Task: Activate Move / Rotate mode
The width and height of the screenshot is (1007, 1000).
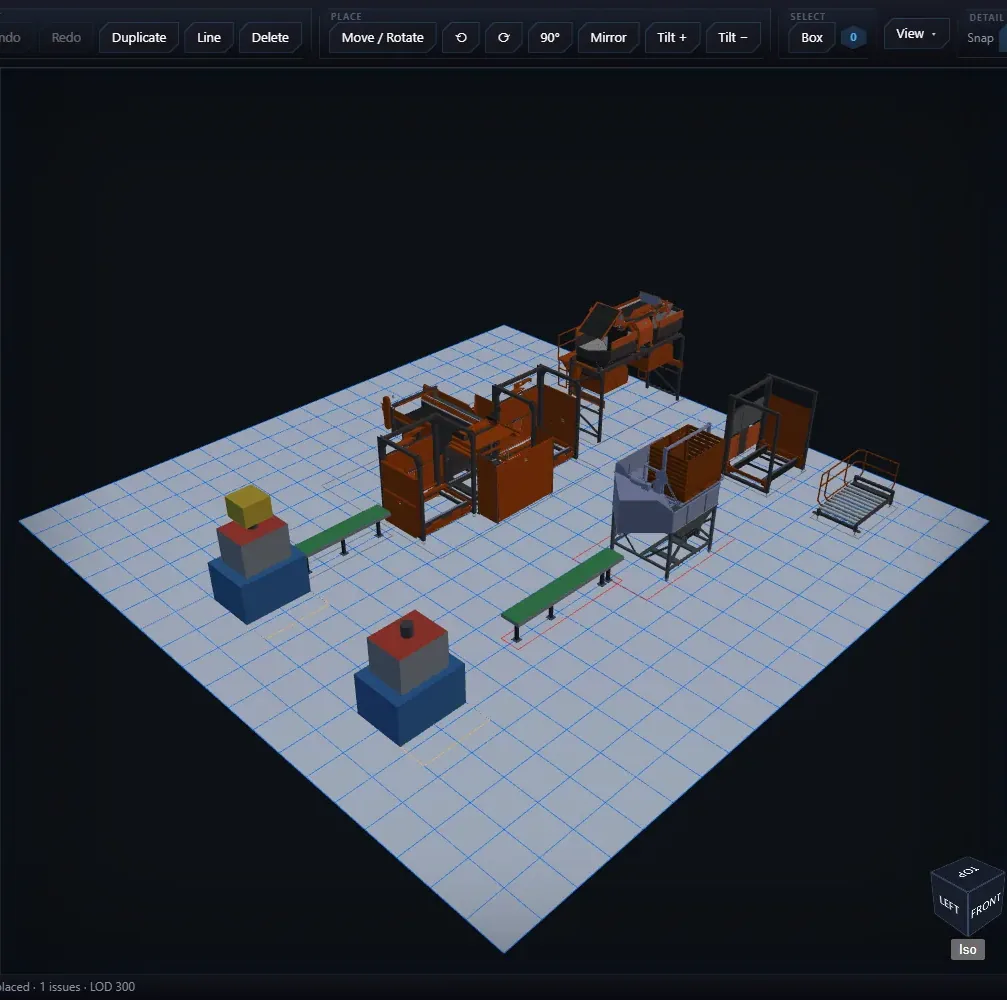Action: 382,37
